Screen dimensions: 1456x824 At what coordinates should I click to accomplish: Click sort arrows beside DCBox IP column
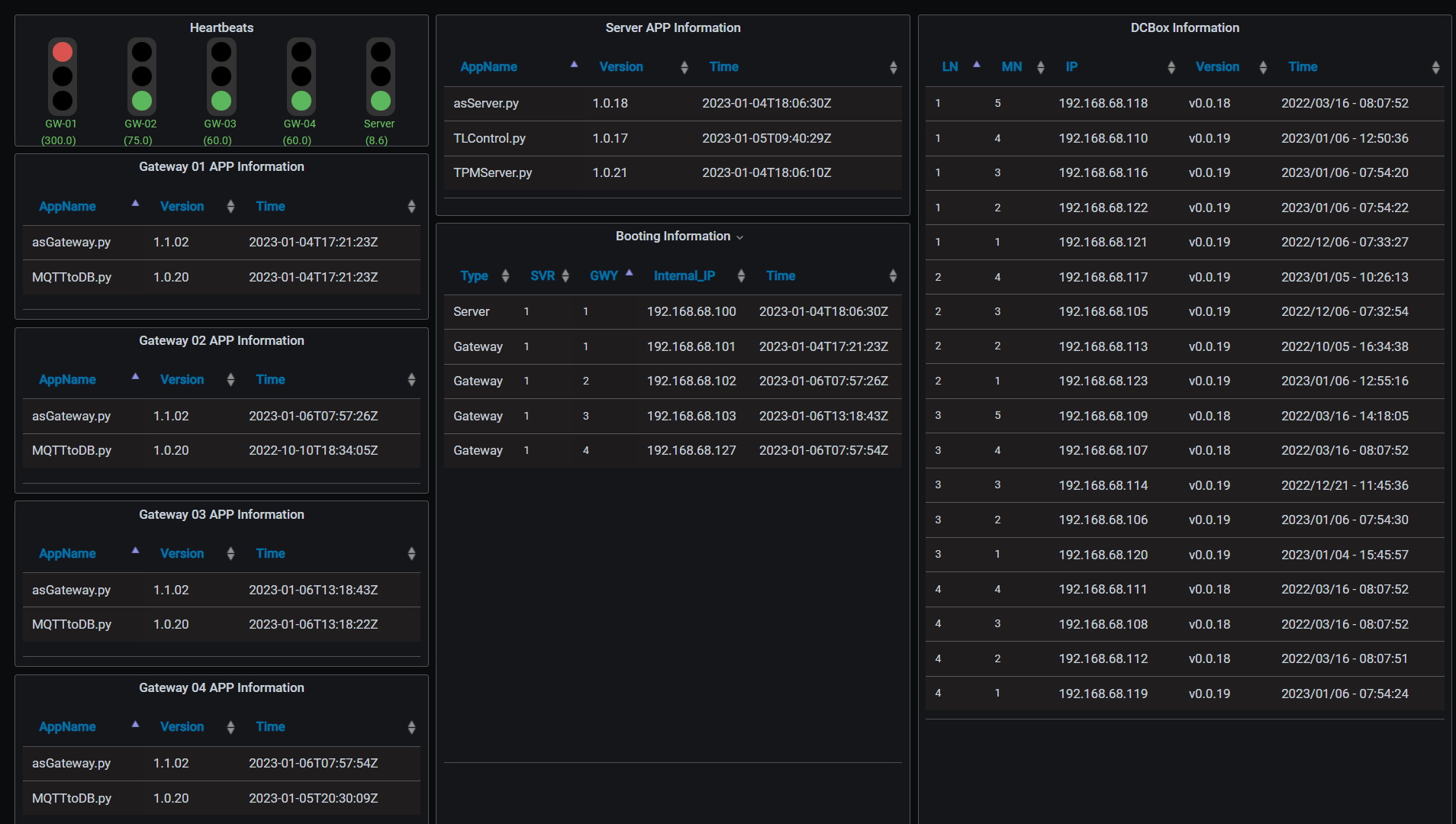tap(1171, 68)
